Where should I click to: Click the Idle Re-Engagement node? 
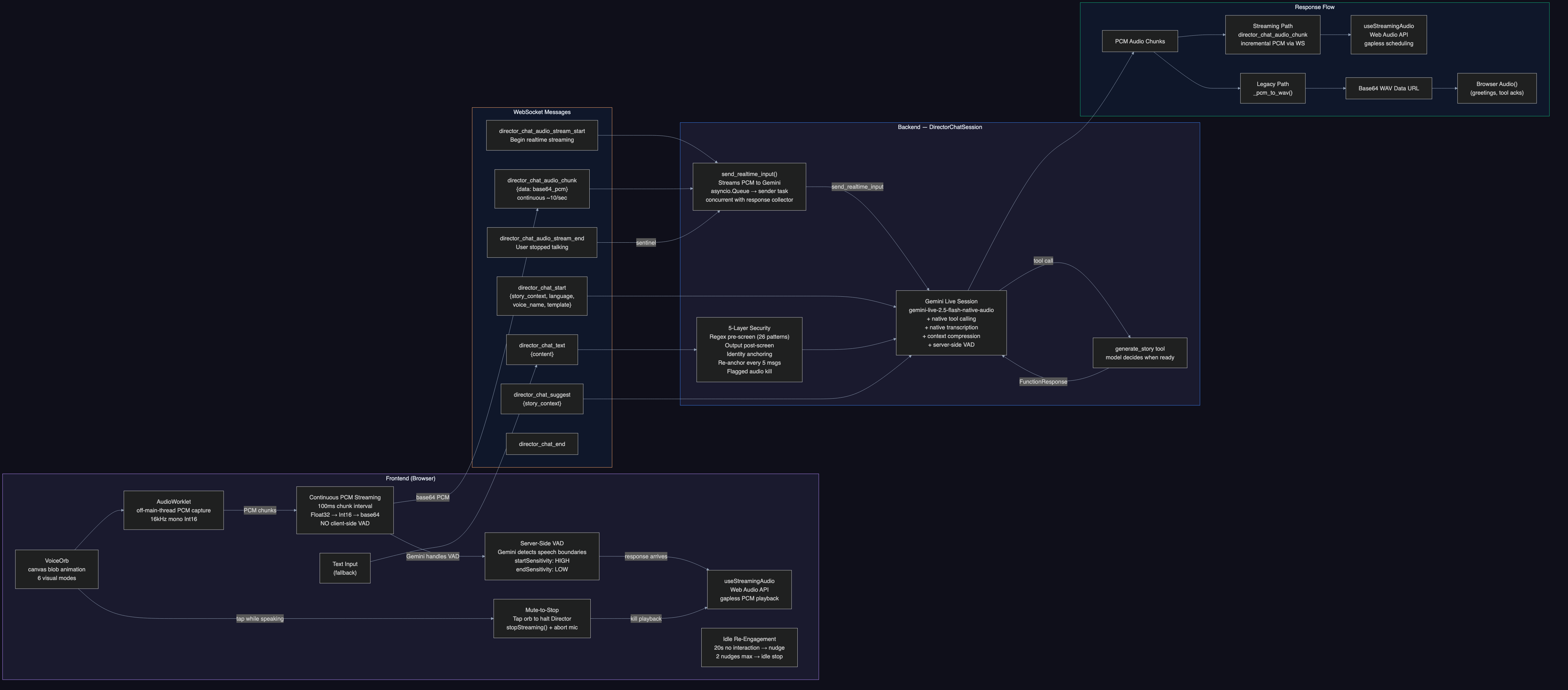point(749,647)
